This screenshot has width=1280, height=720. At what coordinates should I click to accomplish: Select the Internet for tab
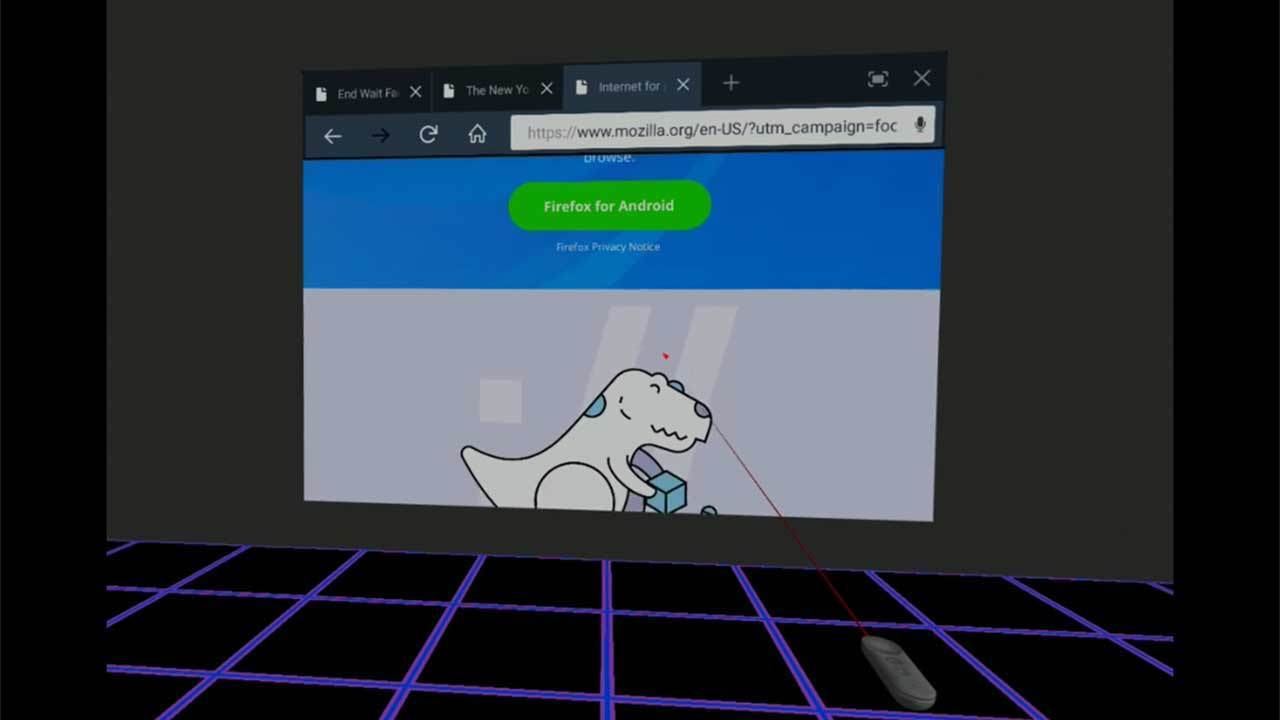point(633,86)
